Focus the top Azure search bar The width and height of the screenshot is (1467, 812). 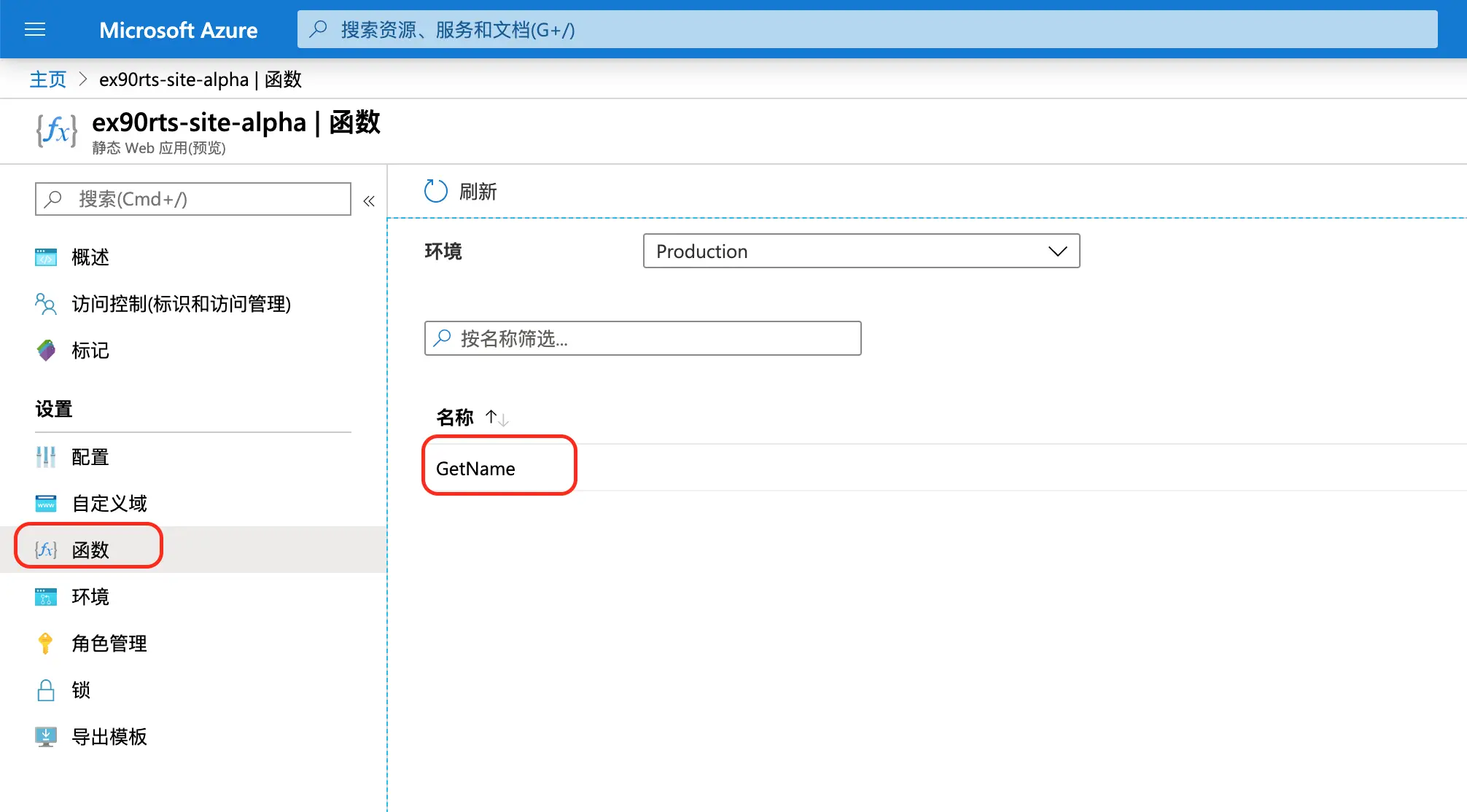[866, 30]
